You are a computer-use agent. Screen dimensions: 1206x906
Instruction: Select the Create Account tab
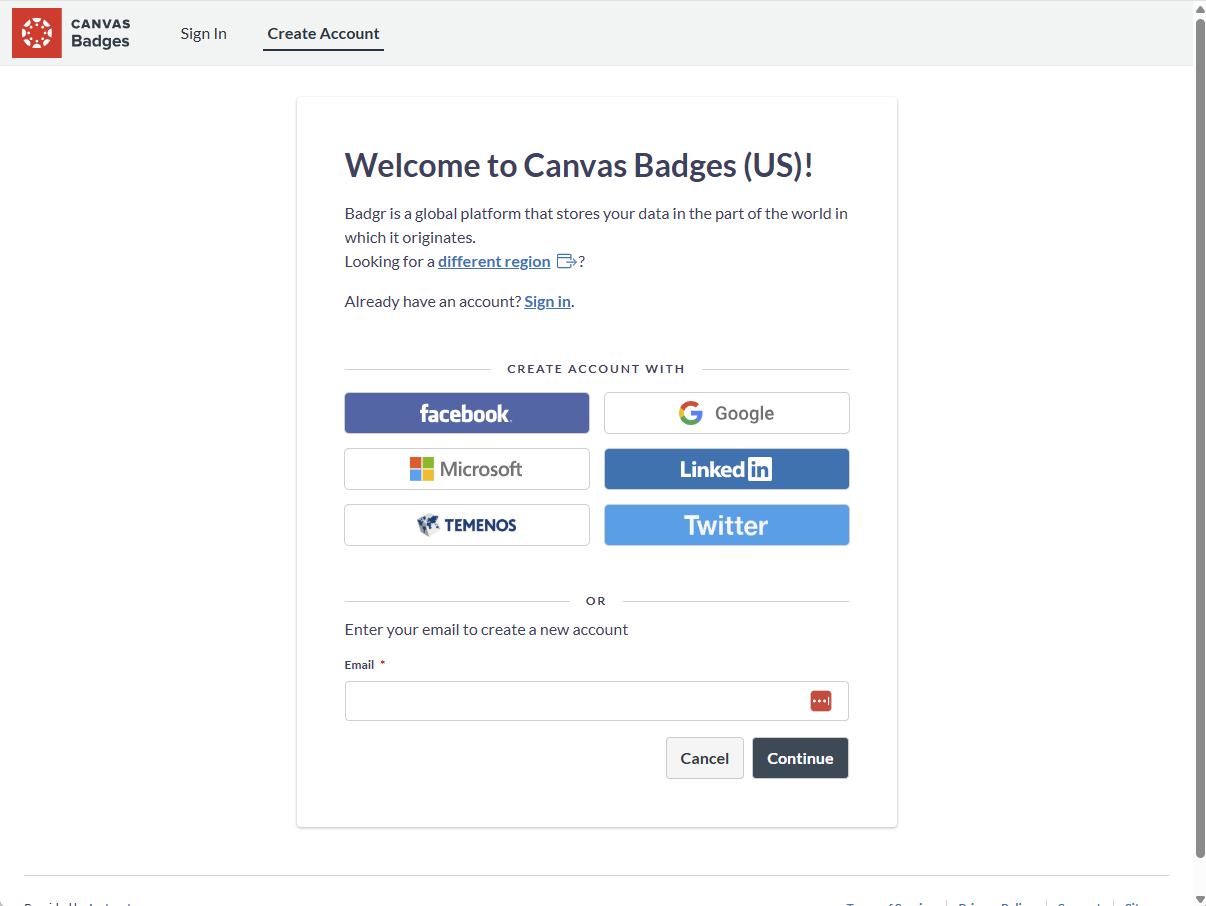pos(323,33)
